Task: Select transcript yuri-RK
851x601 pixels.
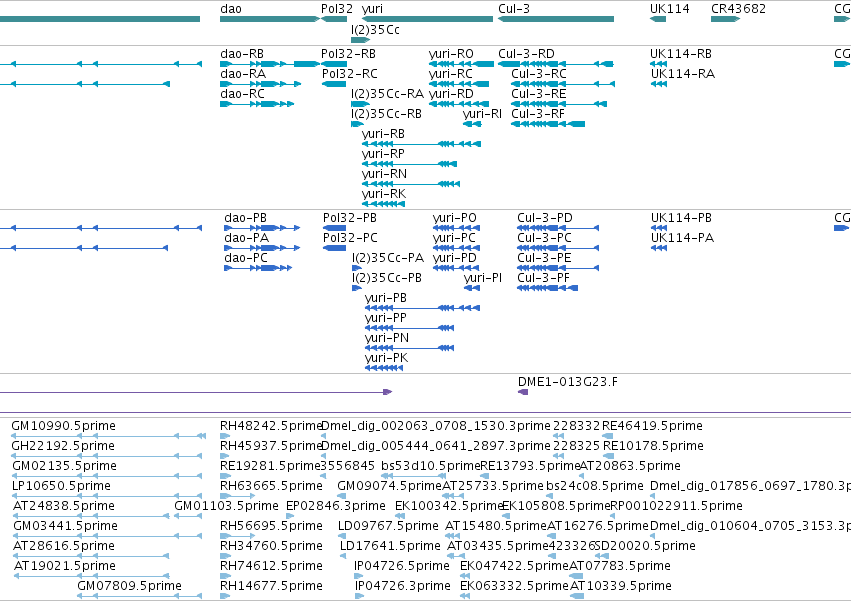Action: pos(384,194)
